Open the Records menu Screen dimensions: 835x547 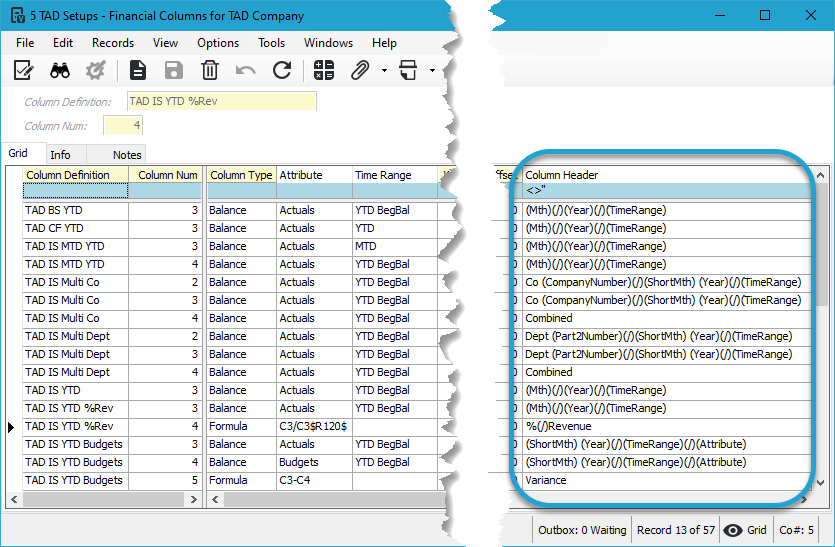[x=113, y=43]
